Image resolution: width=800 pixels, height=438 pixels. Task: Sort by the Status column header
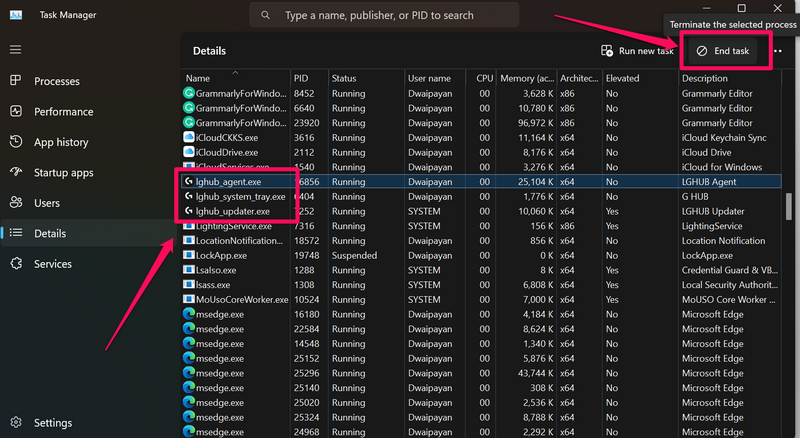pos(344,78)
